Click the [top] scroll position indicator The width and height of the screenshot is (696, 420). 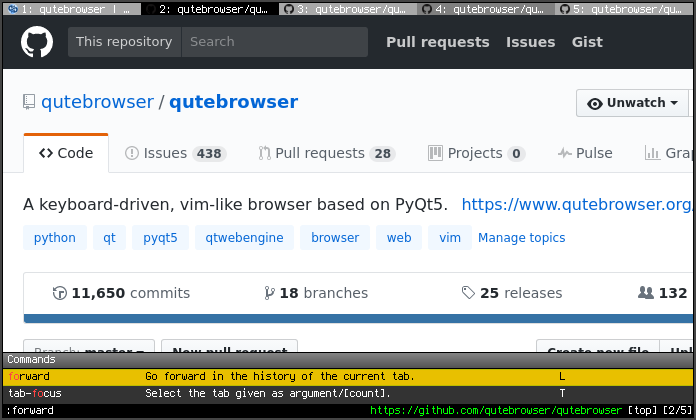641,410
